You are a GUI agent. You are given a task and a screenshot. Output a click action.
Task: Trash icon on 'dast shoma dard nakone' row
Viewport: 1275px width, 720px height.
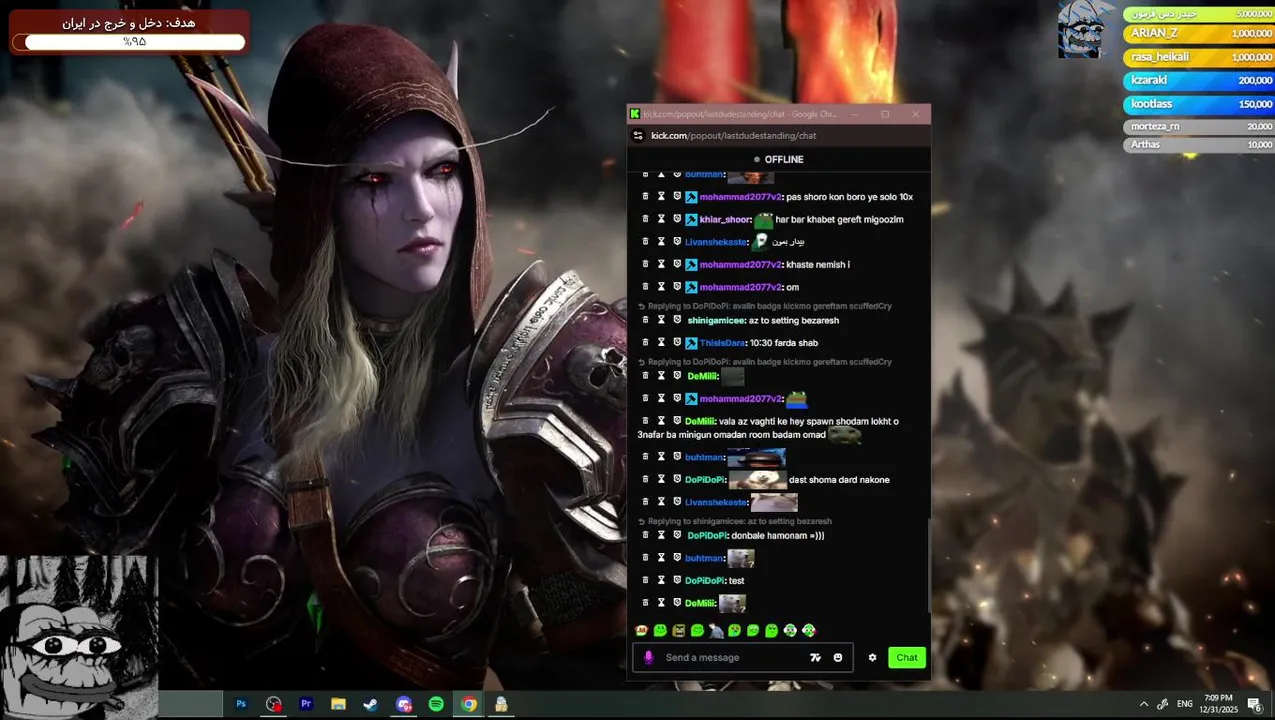pyautogui.click(x=645, y=480)
